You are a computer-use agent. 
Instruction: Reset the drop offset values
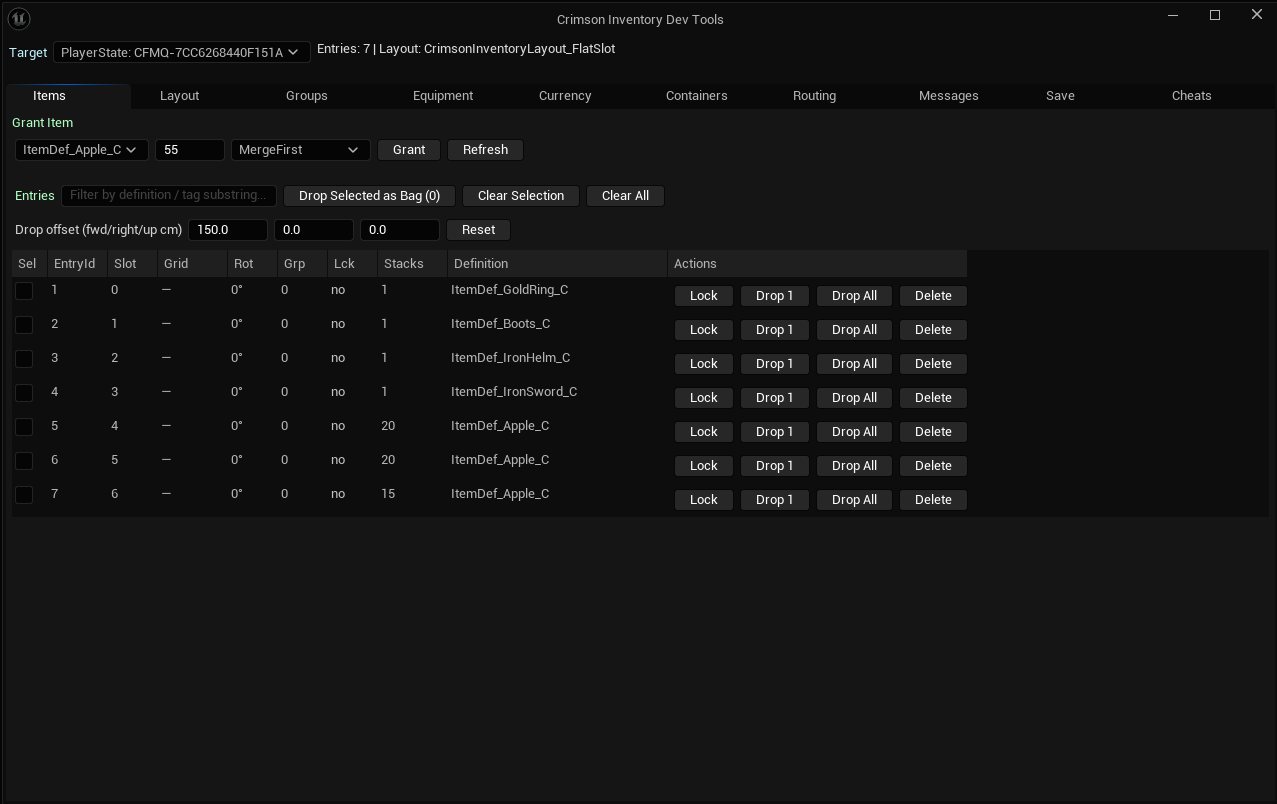(x=478, y=230)
